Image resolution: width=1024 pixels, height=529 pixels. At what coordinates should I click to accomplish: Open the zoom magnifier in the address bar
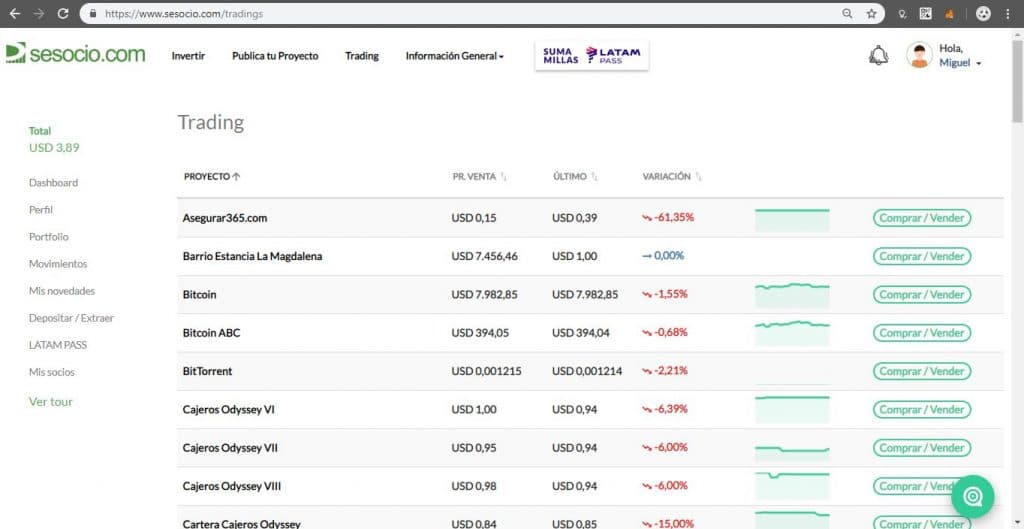pos(847,13)
